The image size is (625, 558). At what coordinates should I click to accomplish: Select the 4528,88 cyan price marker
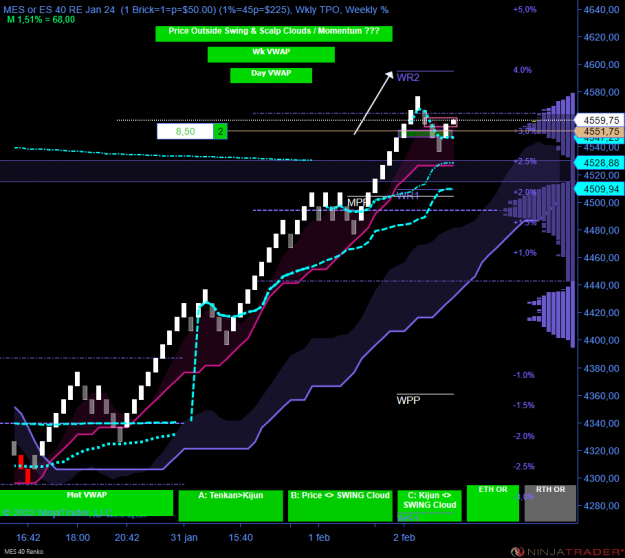point(599,163)
